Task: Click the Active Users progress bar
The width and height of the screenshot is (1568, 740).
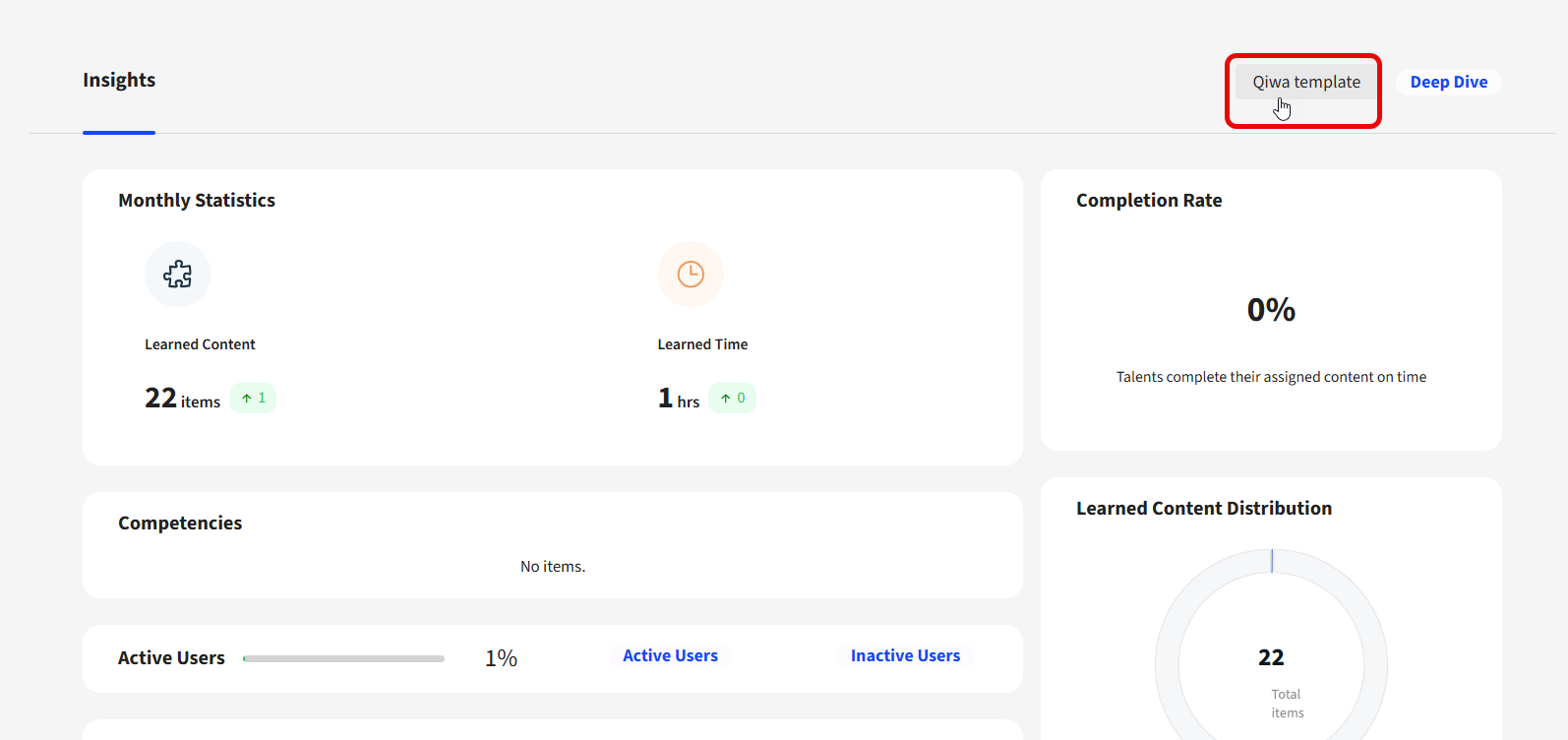Action: pyautogui.click(x=343, y=658)
